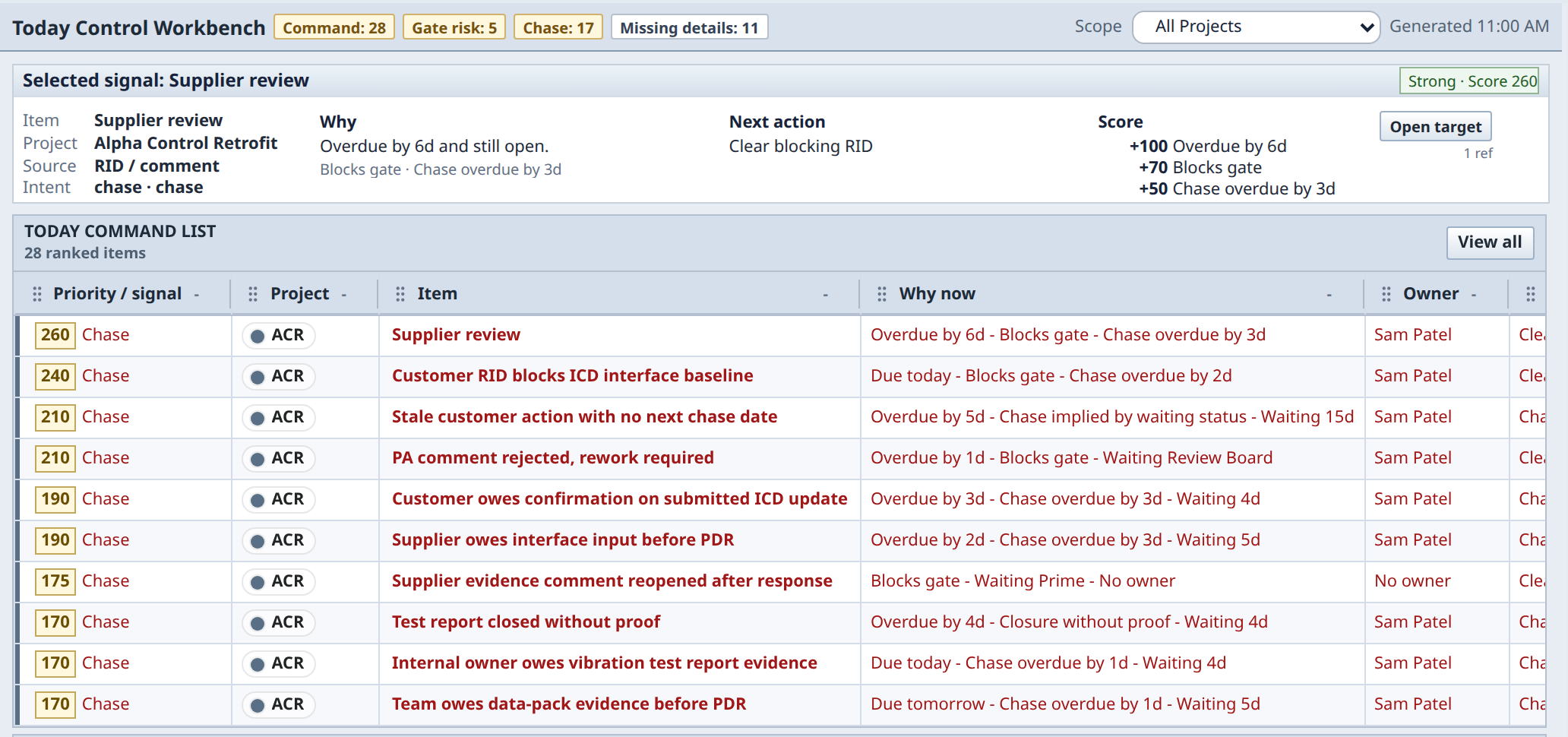This screenshot has height=737, width=1568.
Task: Click the Strong · Score 260 badge
Action: 1470,81
